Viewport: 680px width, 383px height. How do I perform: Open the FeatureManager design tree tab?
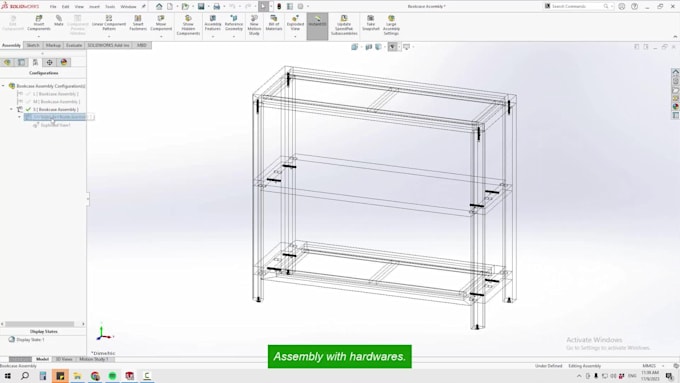7,62
